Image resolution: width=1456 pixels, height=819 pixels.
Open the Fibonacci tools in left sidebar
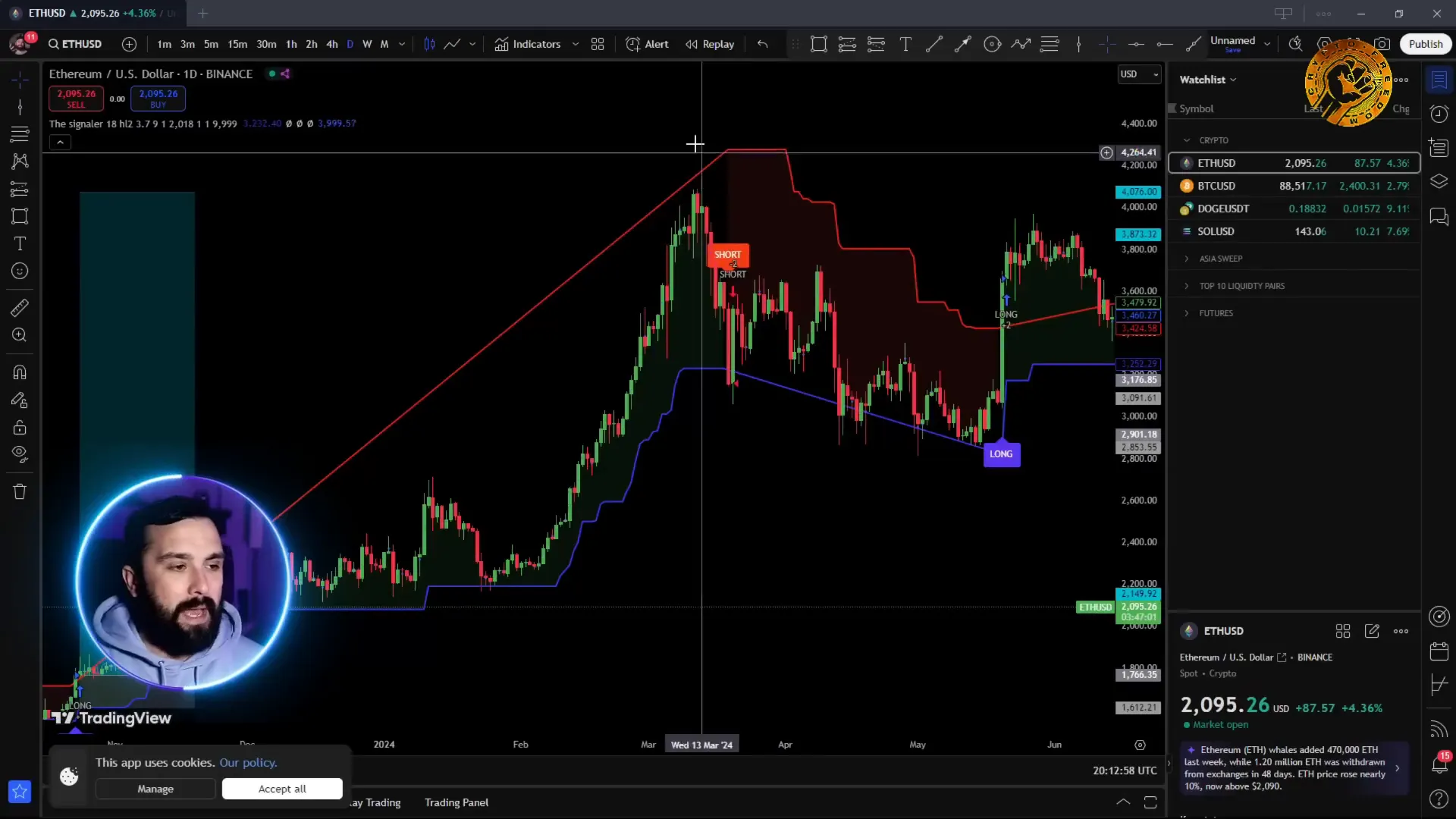click(20, 134)
